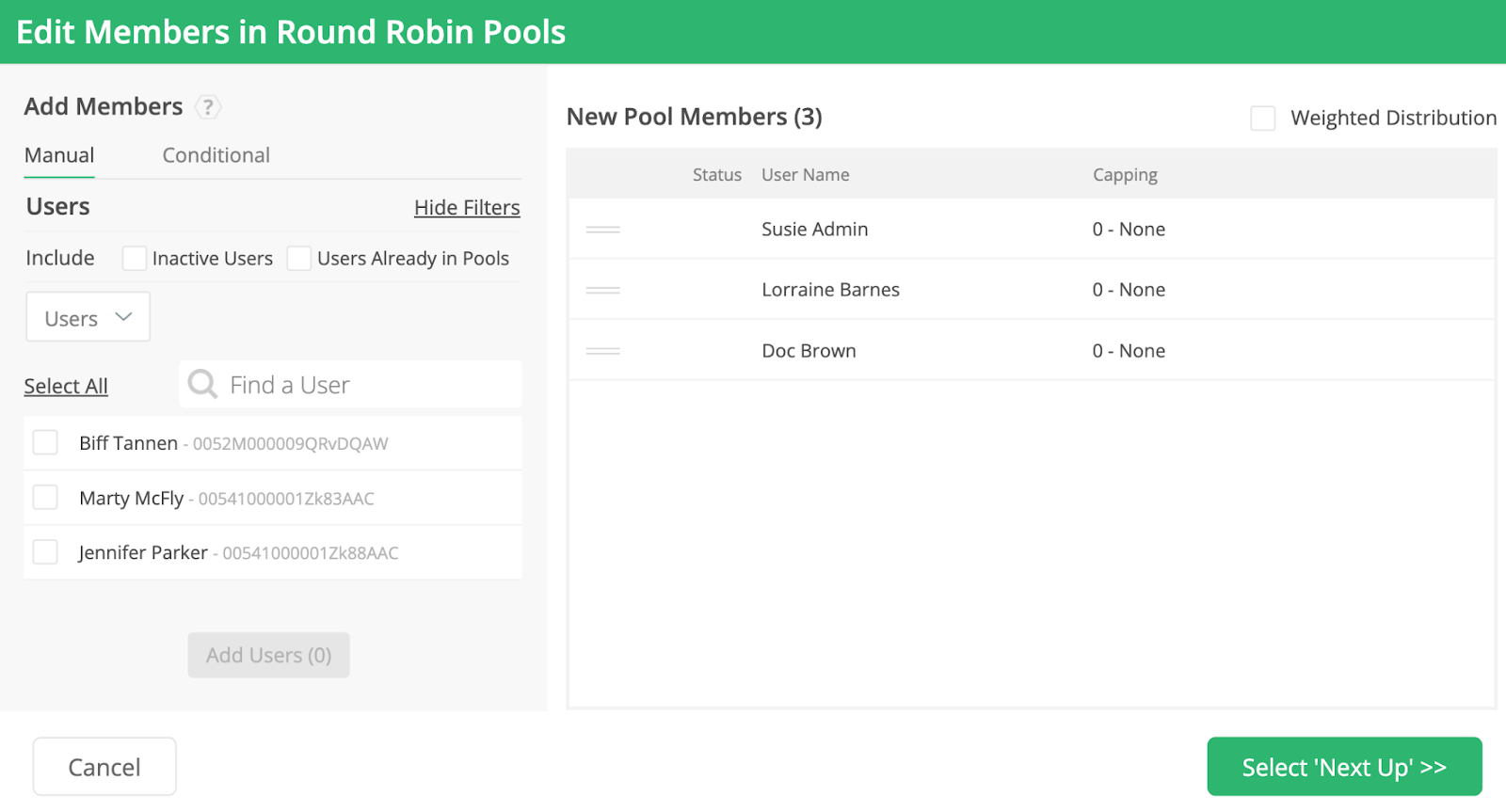The image size is (1506, 812).
Task: Enable the Weighted Distribution checkbox
Action: [x=1262, y=119]
